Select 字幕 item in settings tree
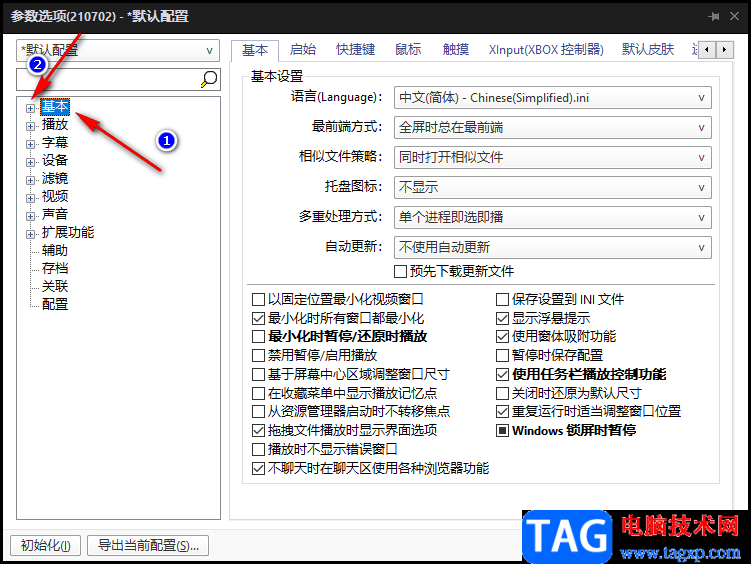 [55, 143]
